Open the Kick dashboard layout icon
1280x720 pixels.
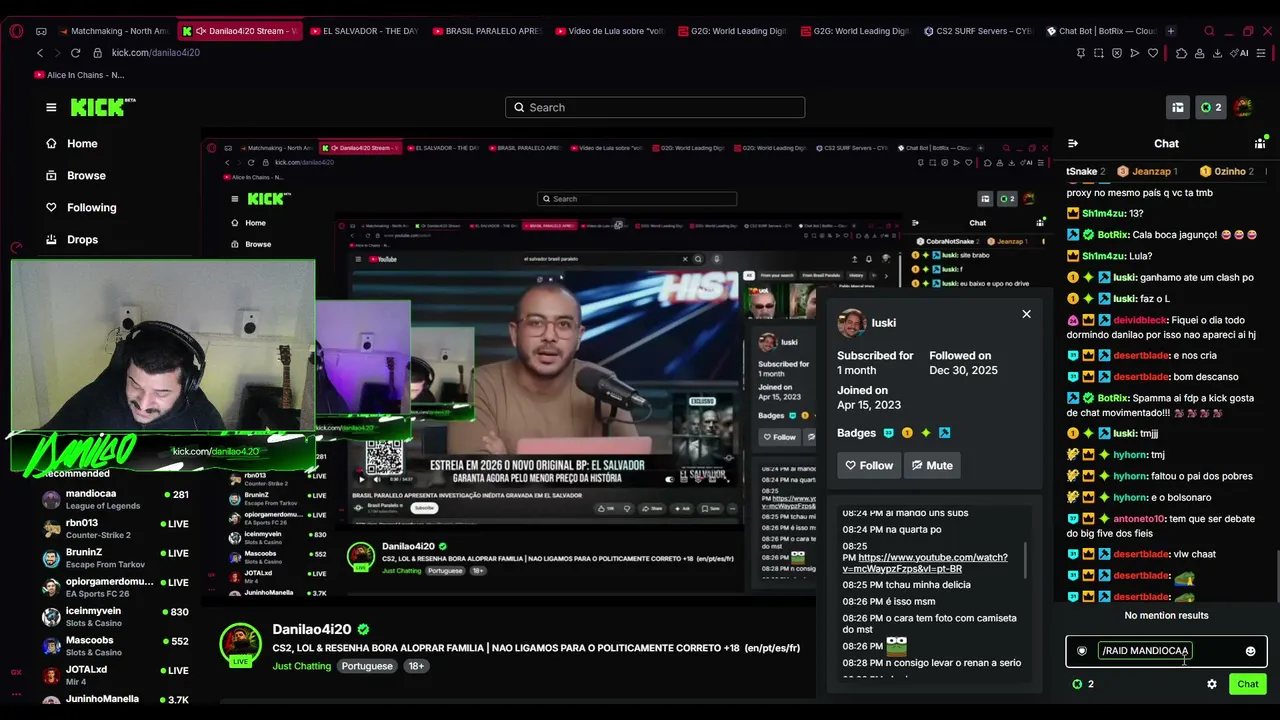[x=1178, y=107]
